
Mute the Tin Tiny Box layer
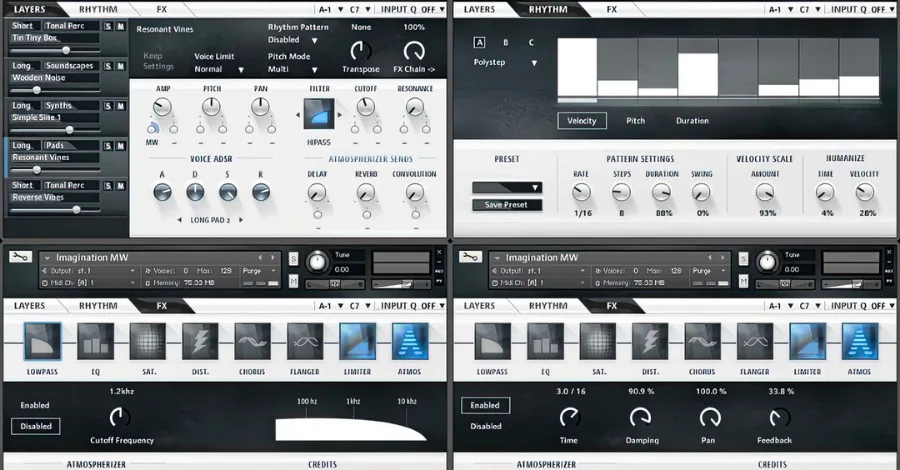121,26
